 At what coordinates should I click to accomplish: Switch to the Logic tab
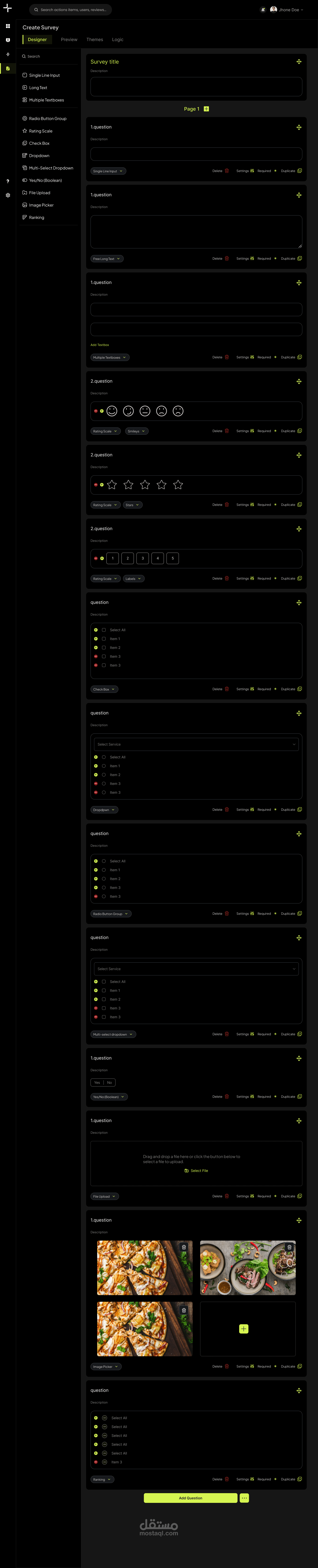click(117, 40)
